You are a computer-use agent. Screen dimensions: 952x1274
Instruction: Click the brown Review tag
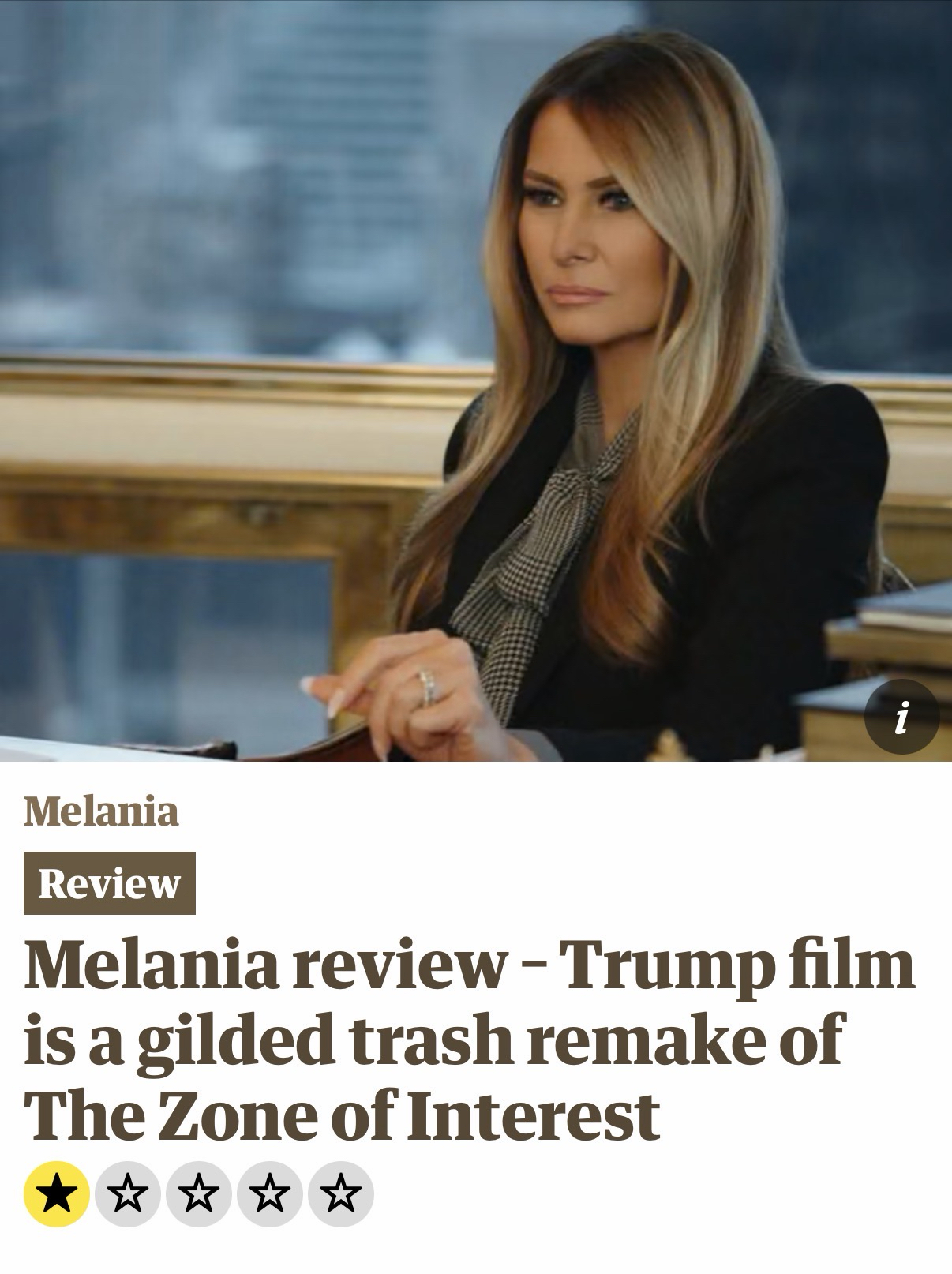pyautogui.click(x=110, y=882)
